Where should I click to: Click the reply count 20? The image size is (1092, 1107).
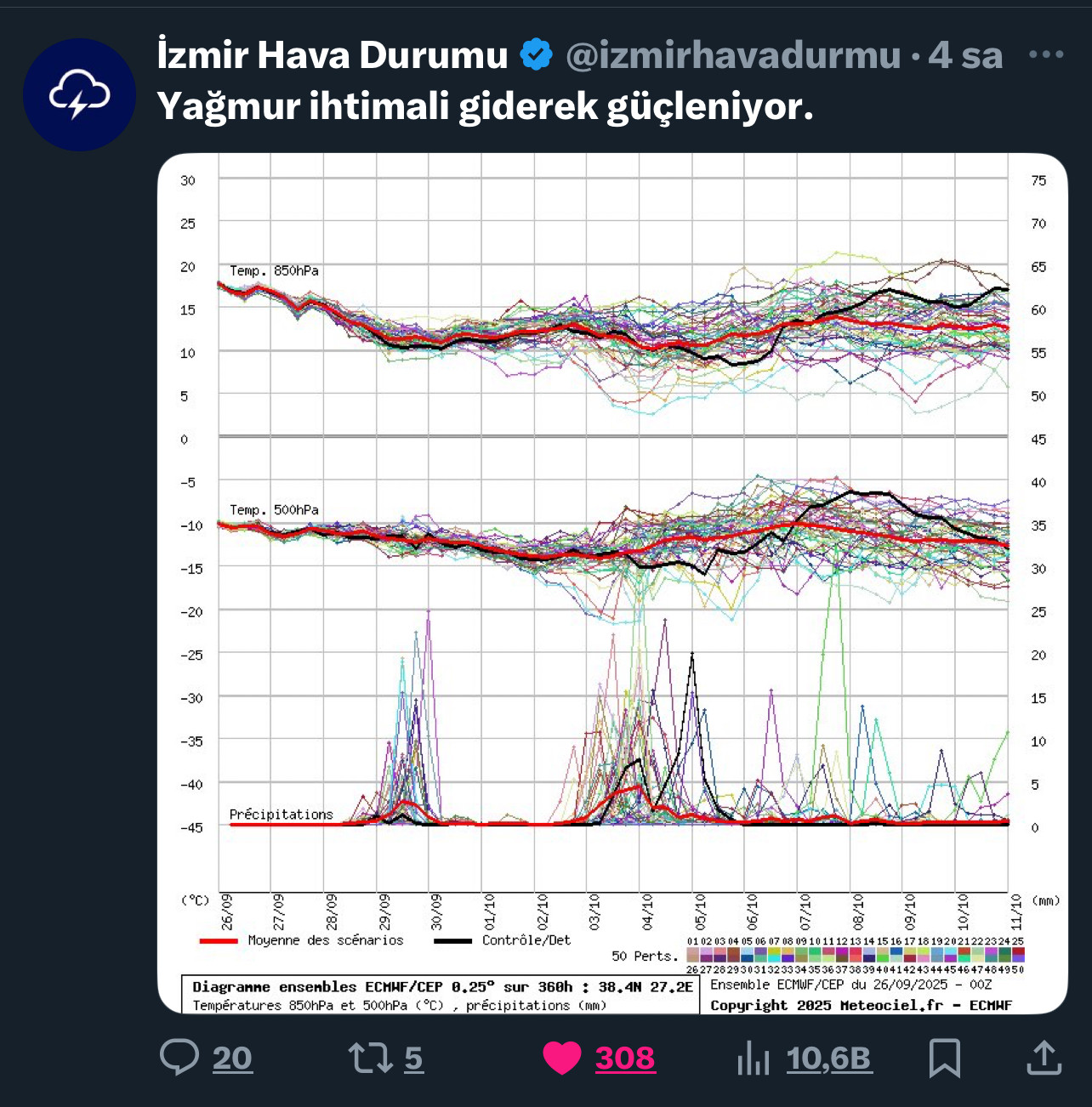232,1059
